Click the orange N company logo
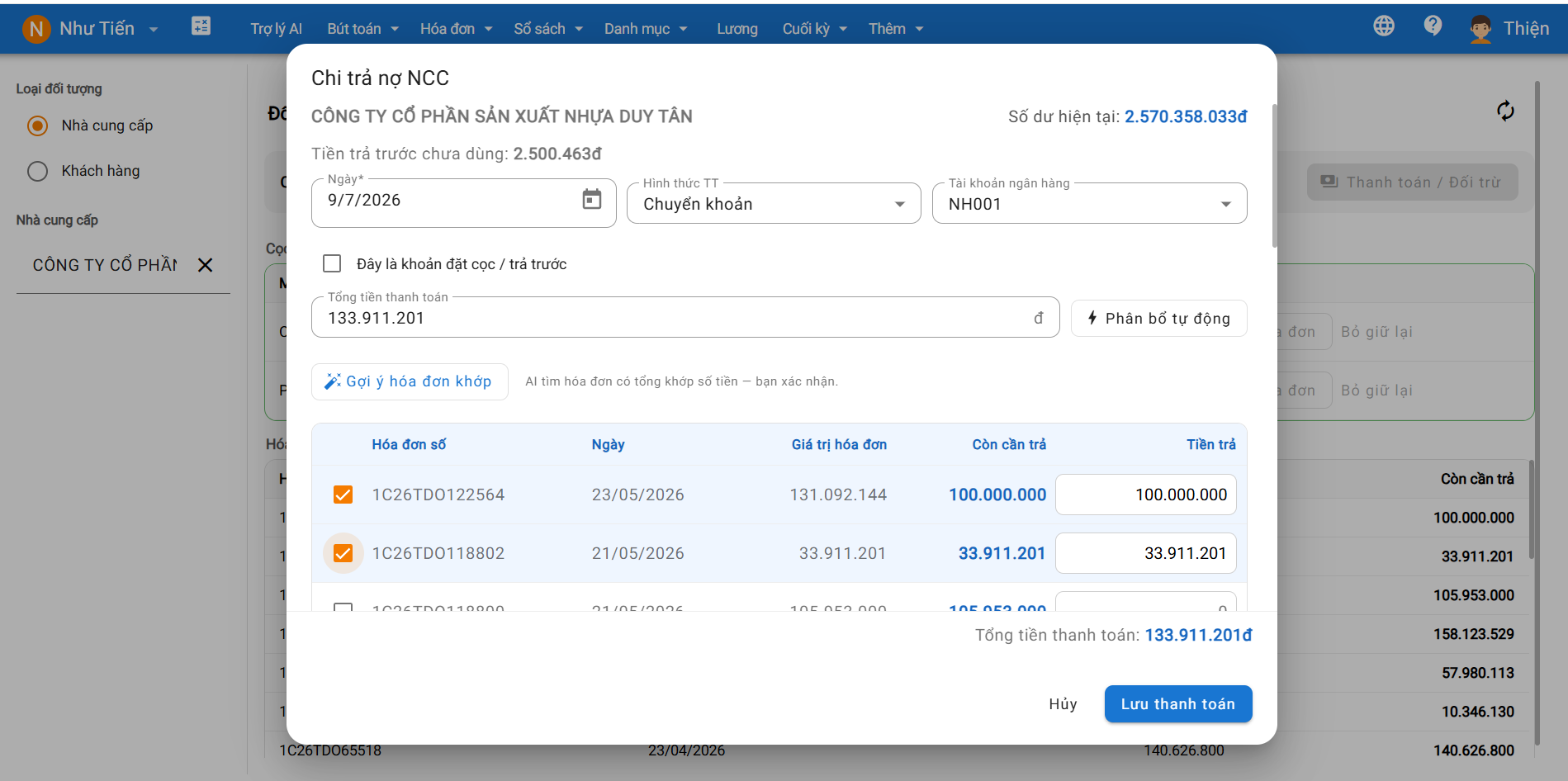 tap(36, 29)
